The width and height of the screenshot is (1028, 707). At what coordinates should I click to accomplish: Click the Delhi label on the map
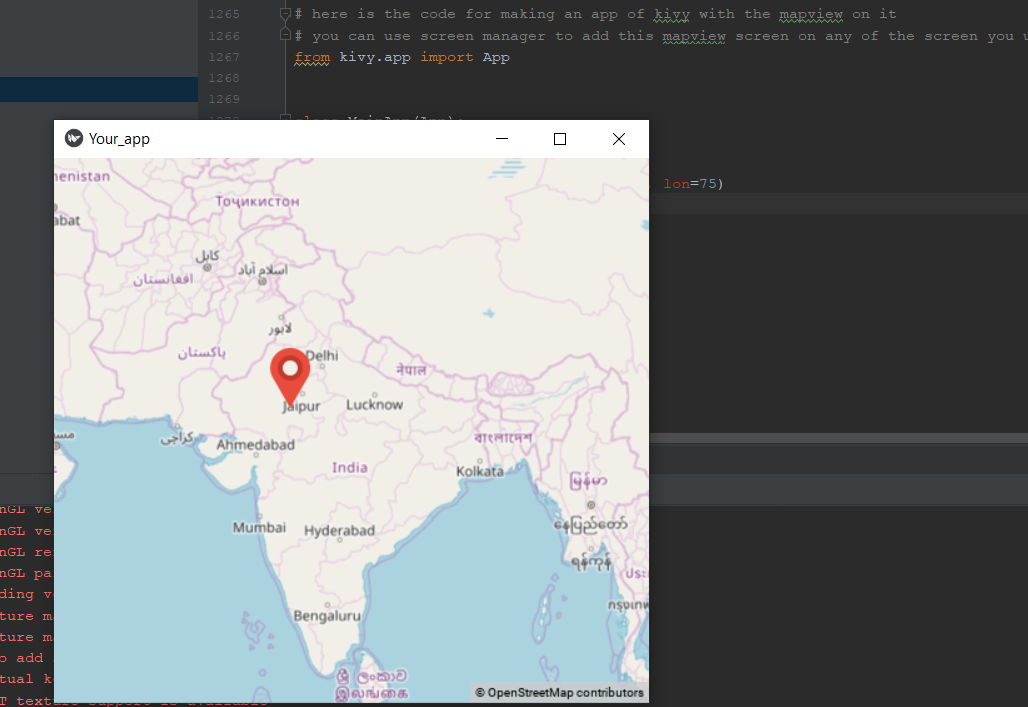(x=322, y=355)
